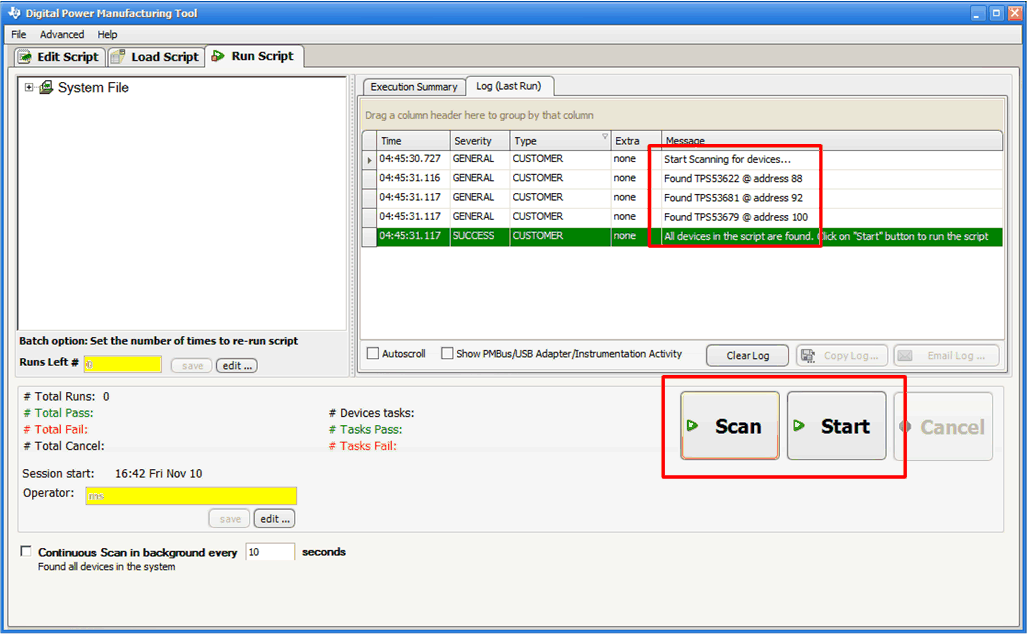The image size is (1027, 634).
Task: Click the Texas Instruments title bar icon
Action: pyautogui.click(x=11, y=13)
